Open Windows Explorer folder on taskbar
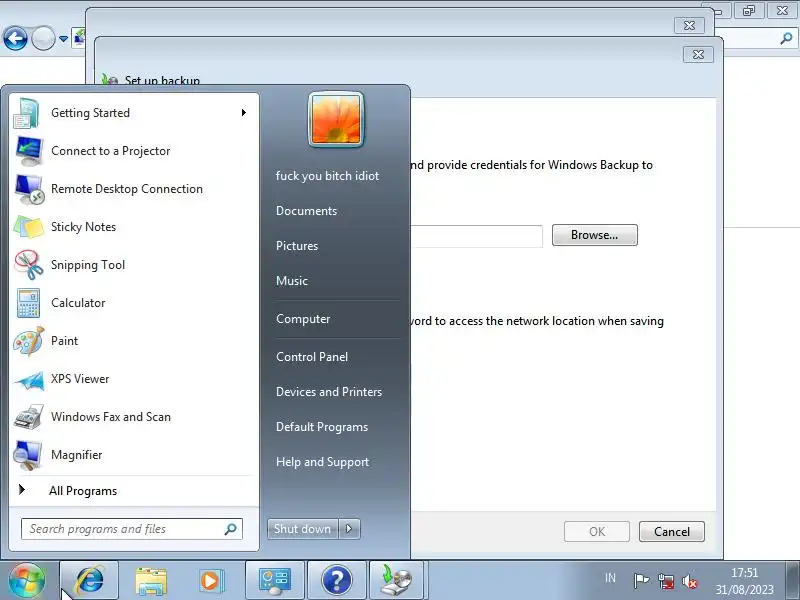Screen dimensions: 800x600 pyautogui.click(x=151, y=580)
